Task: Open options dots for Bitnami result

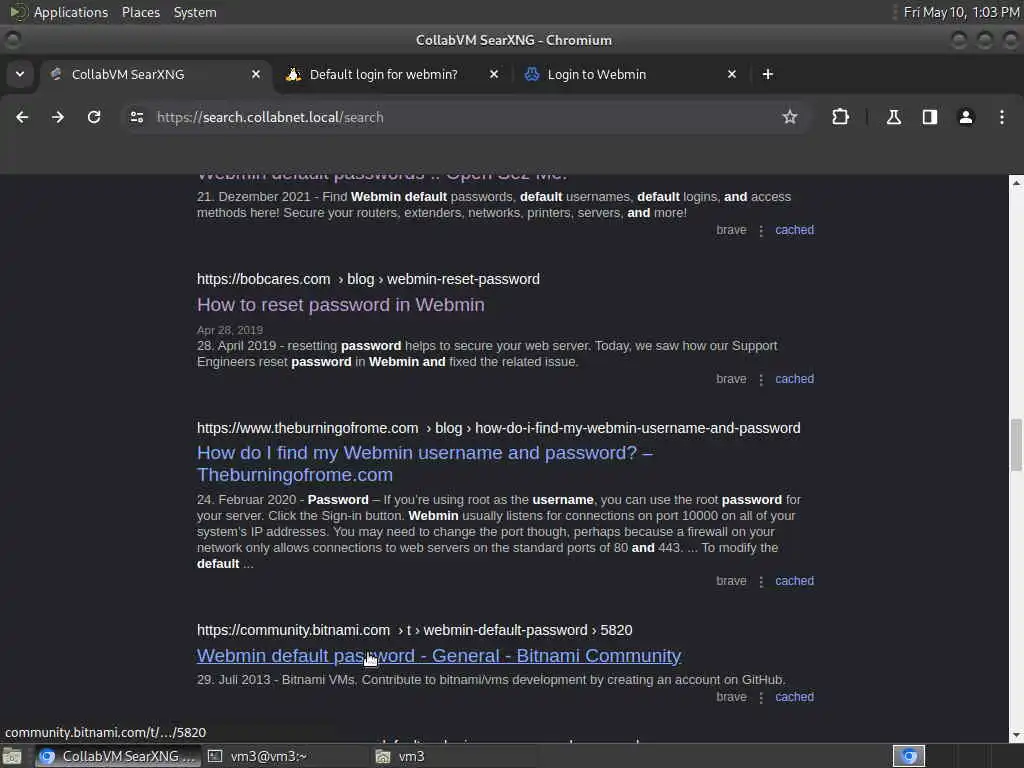Action: pos(761,697)
